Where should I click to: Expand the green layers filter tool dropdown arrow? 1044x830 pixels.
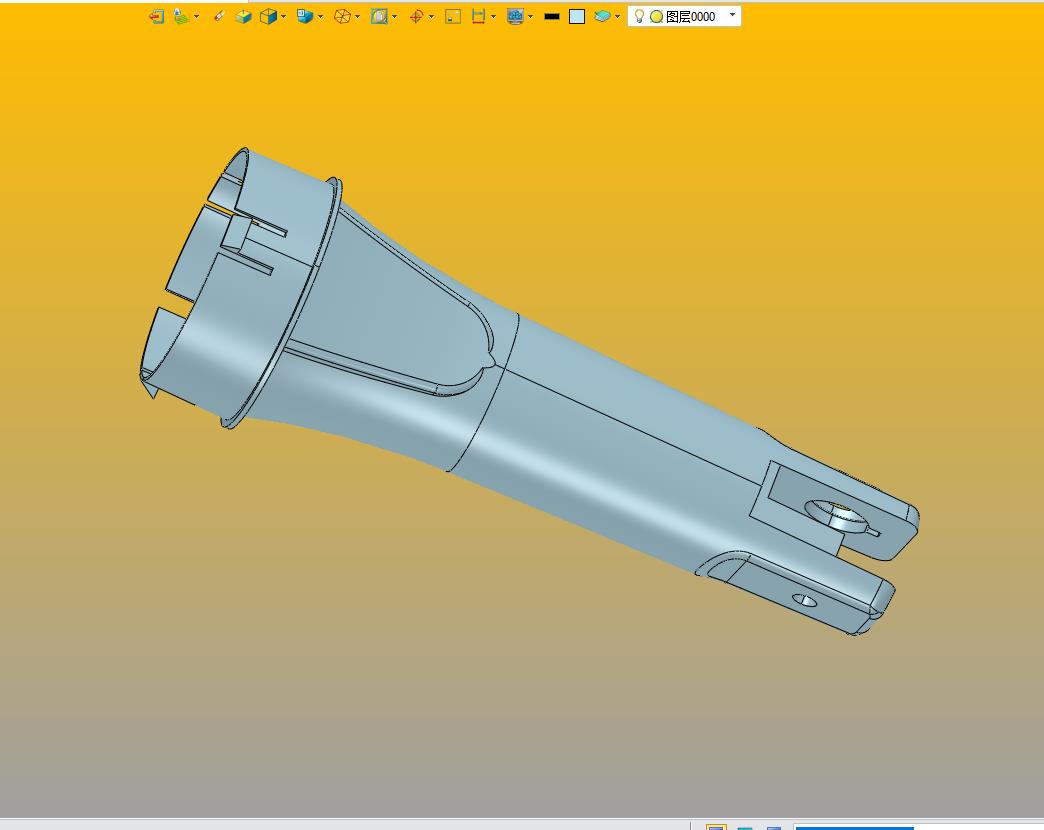(x=196, y=17)
